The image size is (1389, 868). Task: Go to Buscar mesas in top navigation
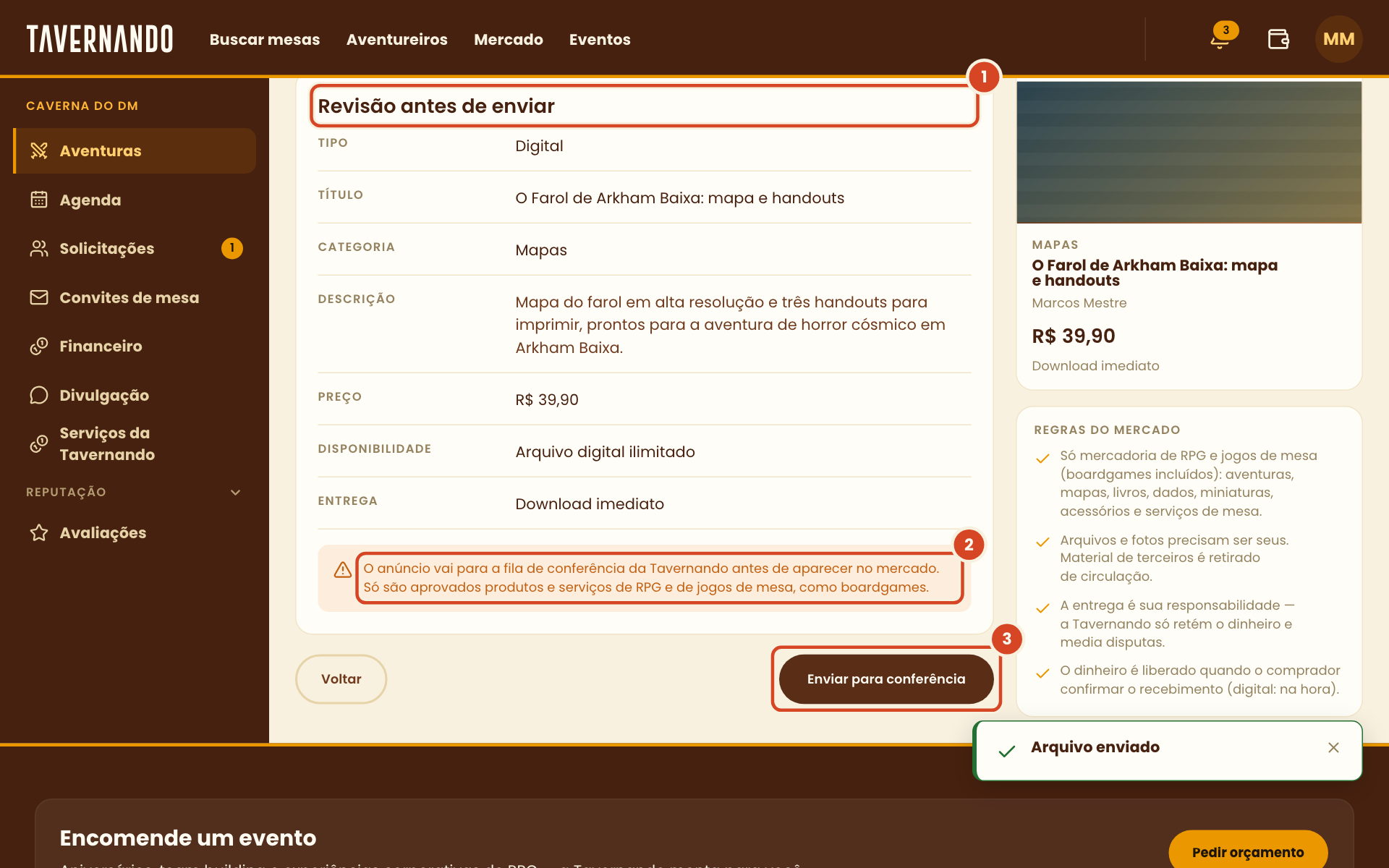pyautogui.click(x=265, y=40)
